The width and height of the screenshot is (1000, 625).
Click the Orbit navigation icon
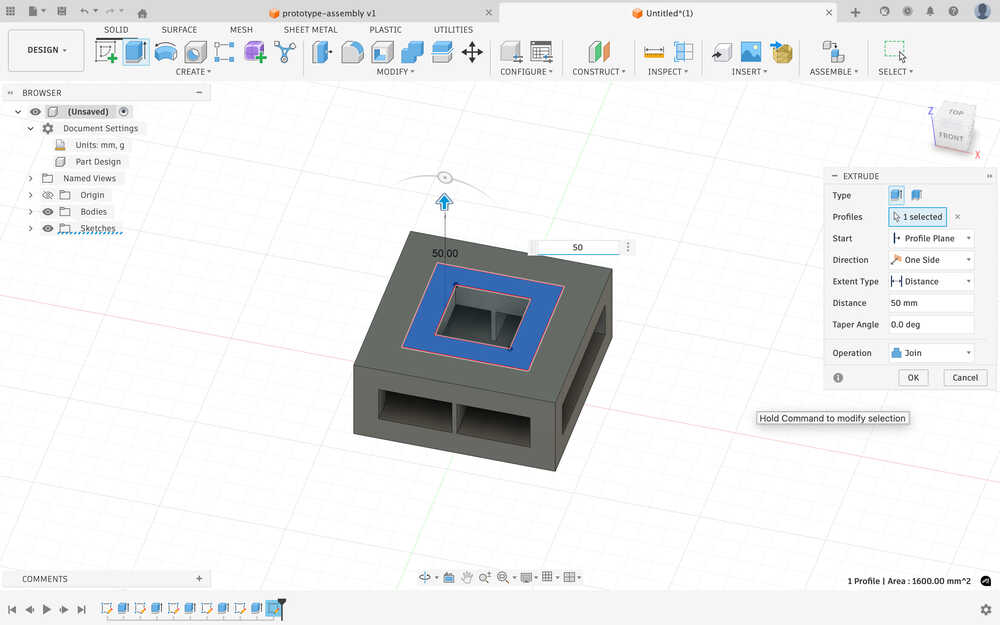[x=425, y=577]
